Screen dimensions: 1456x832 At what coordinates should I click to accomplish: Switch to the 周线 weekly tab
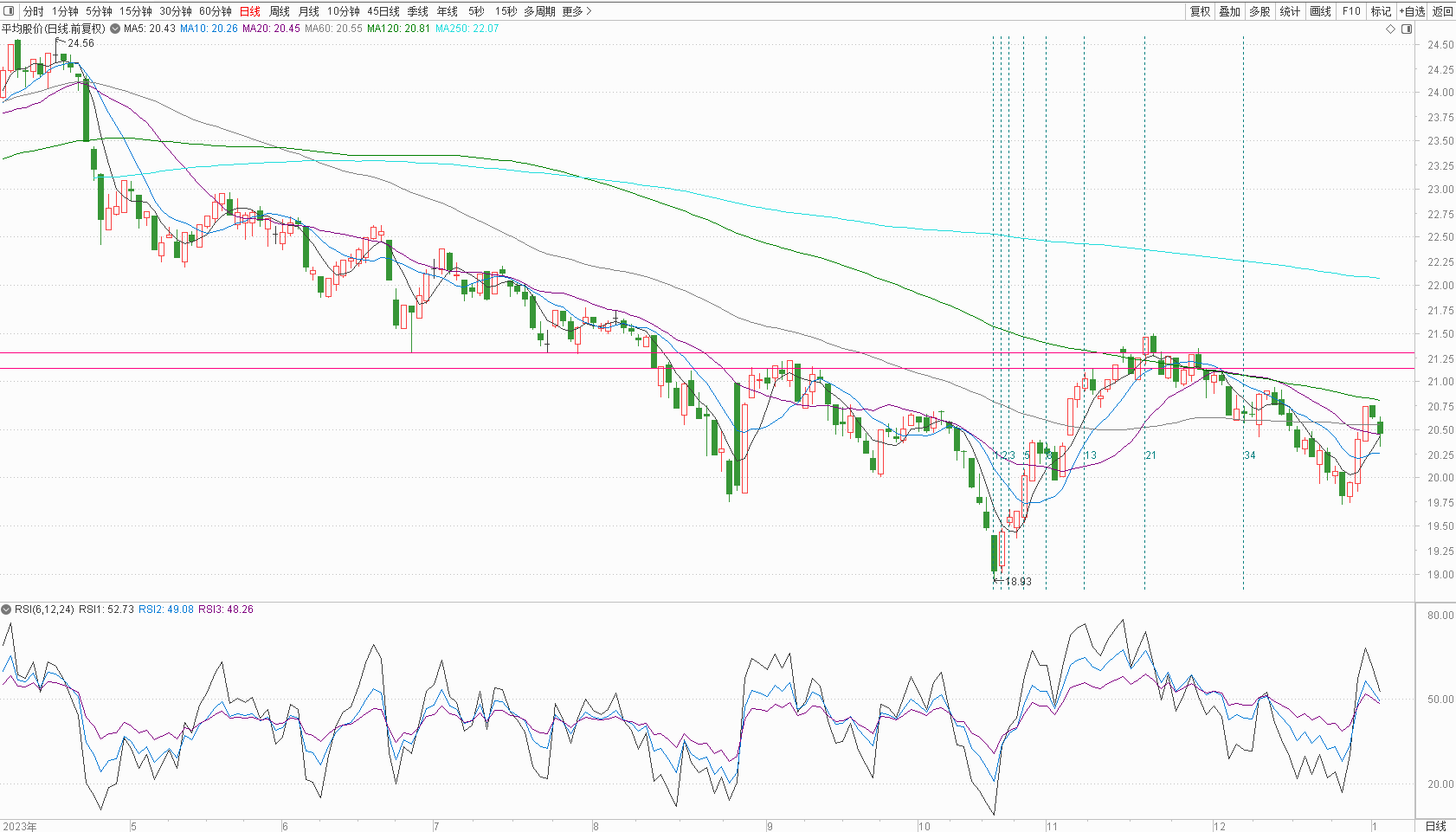[280, 11]
